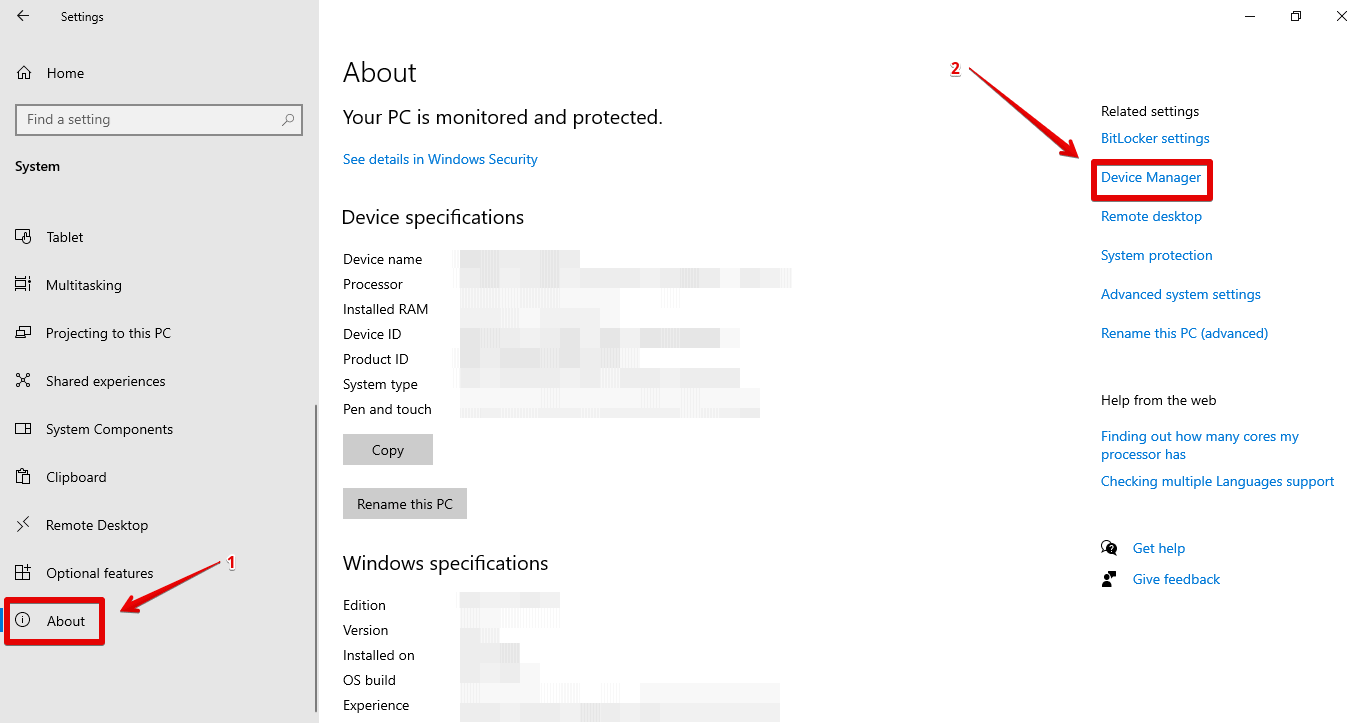1359x723 pixels.
Task: Click the Find a setting search box
Action: pos(150,120)
